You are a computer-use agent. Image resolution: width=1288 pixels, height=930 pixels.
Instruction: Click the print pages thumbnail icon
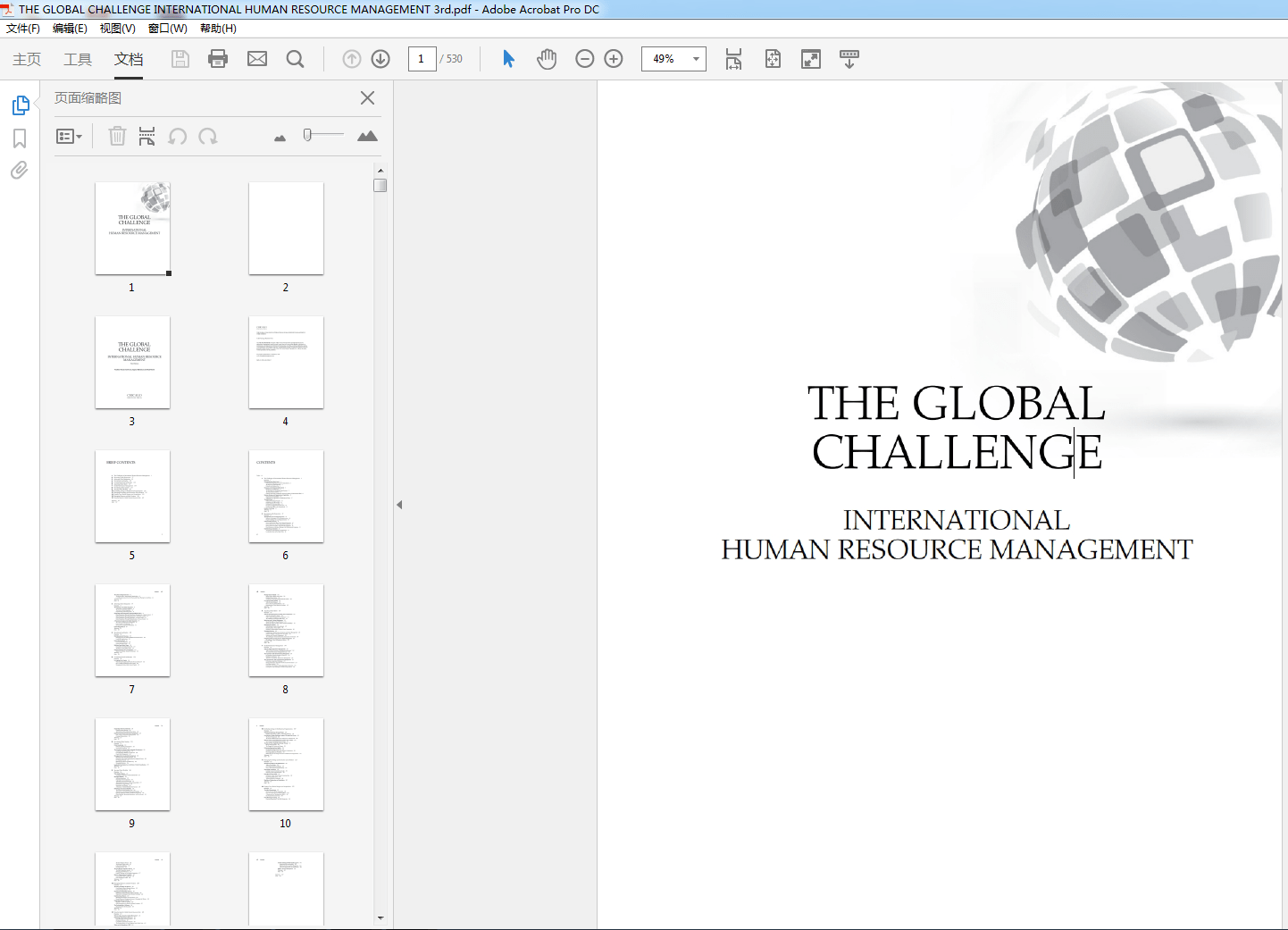[147, 137]
